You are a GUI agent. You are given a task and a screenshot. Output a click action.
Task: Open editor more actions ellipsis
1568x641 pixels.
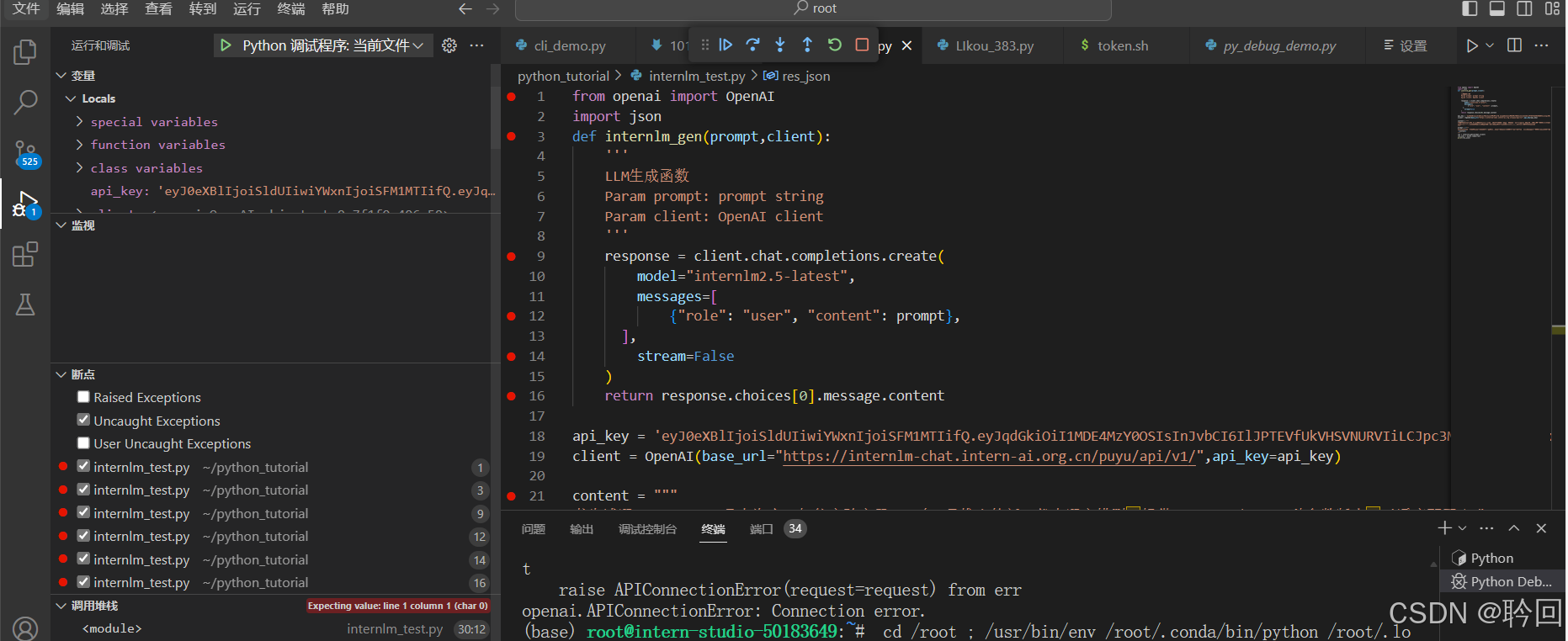click(1541, 45)
